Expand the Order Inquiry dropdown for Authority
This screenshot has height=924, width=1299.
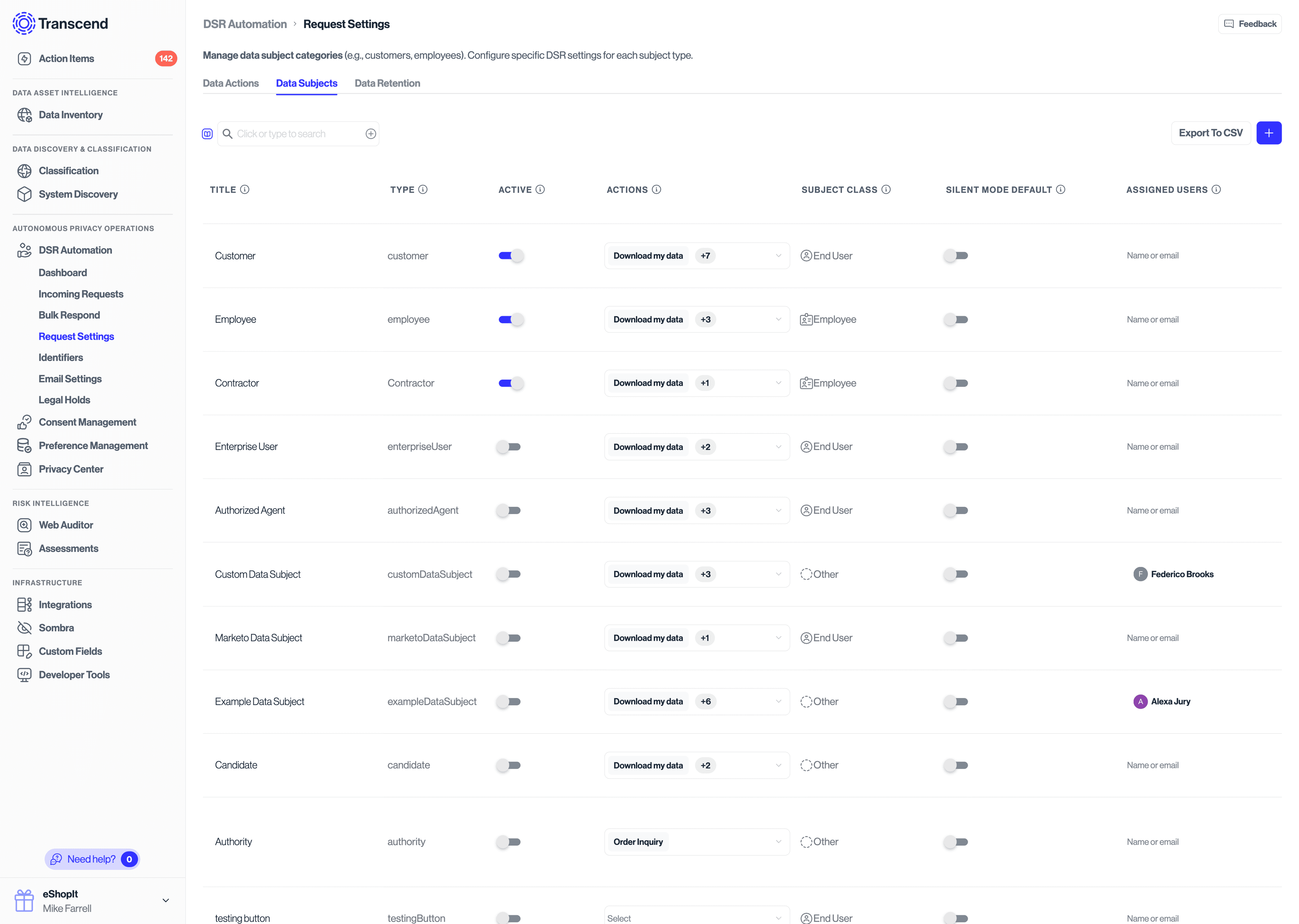tap(778, 841)
